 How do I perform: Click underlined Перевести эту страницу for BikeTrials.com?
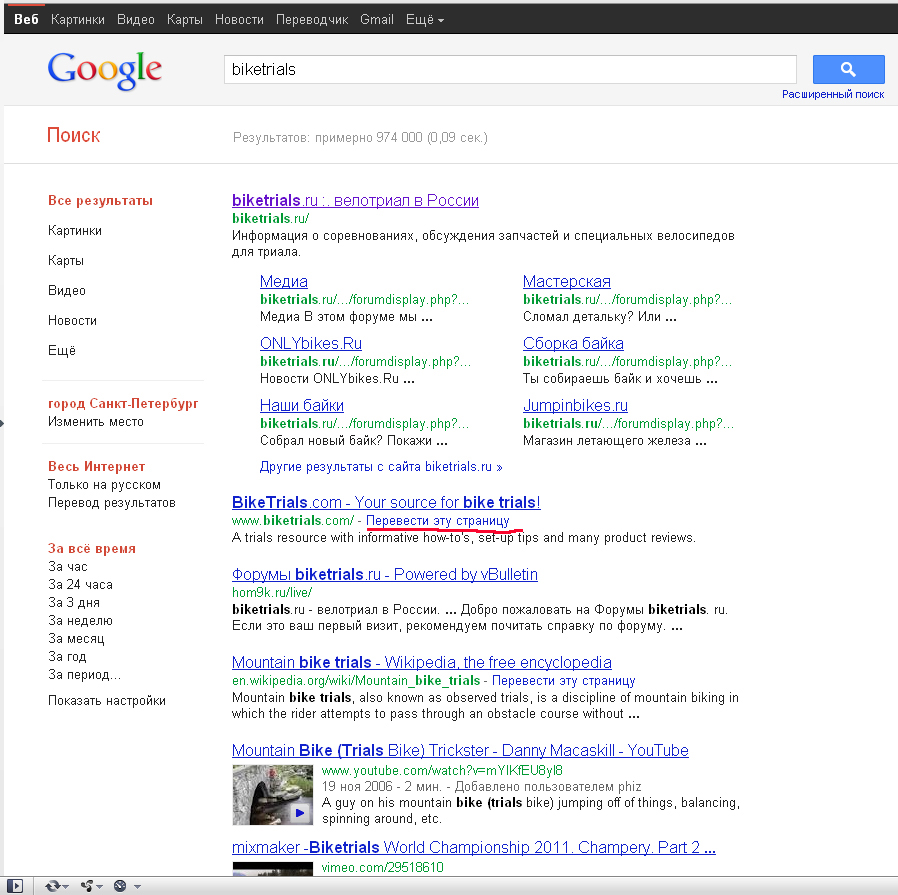437,521
